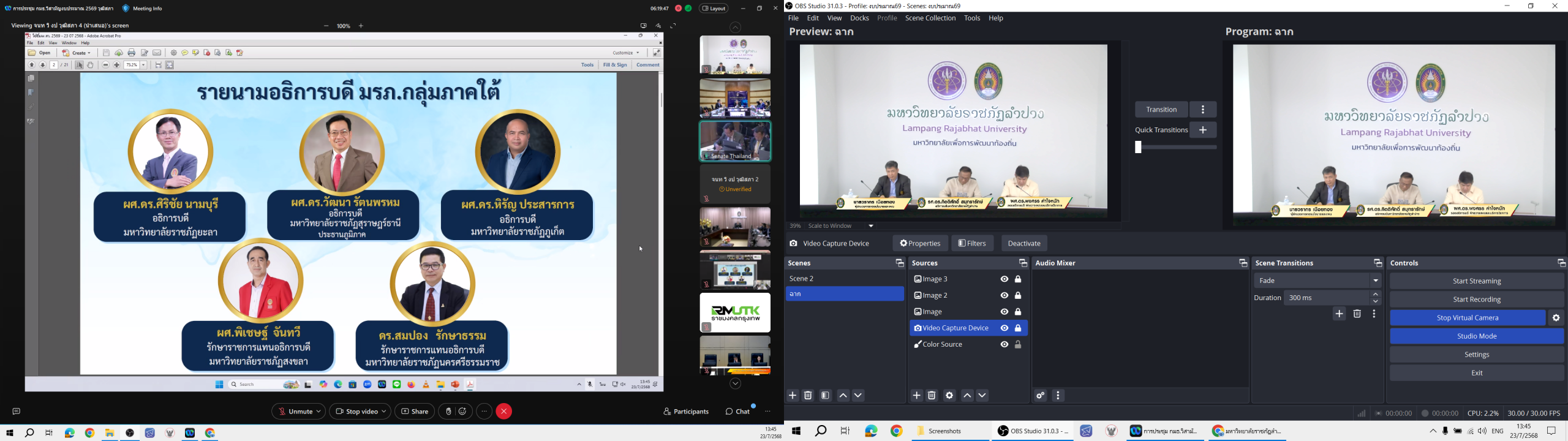Hide the Color Source
Viewport: 1568px width, 441px height.
coord(1004,345)
